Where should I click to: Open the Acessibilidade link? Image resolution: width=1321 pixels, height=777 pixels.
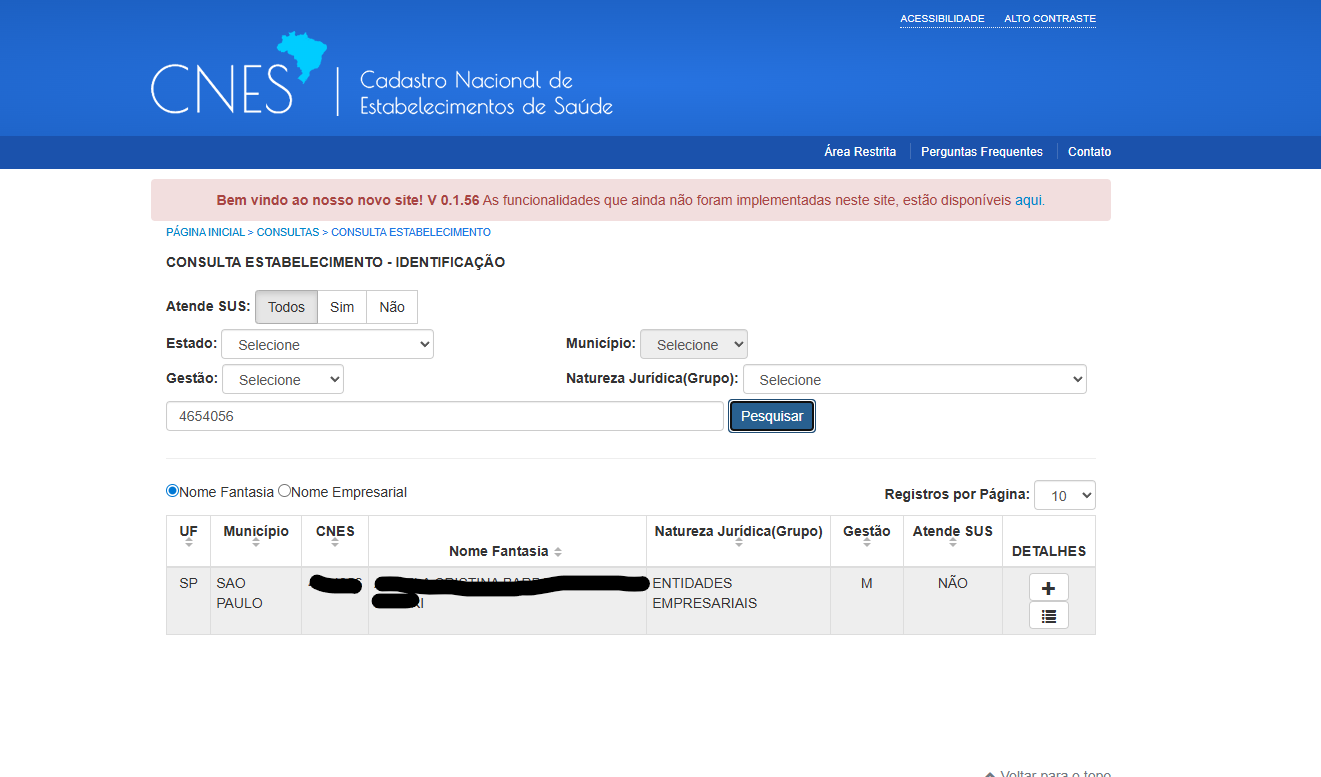(x=942, y=19)
